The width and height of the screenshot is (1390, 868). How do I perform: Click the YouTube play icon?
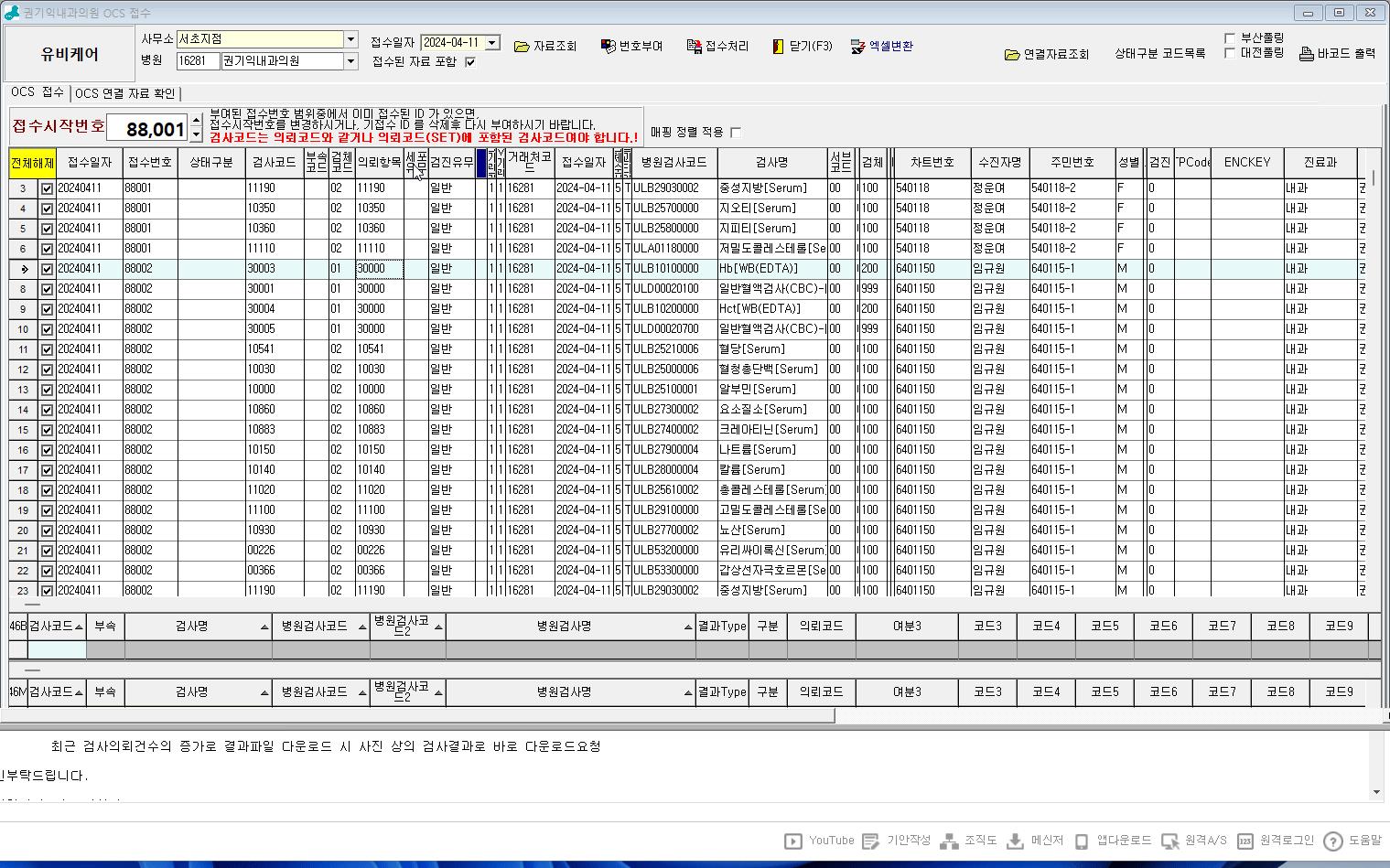(793, 841)
